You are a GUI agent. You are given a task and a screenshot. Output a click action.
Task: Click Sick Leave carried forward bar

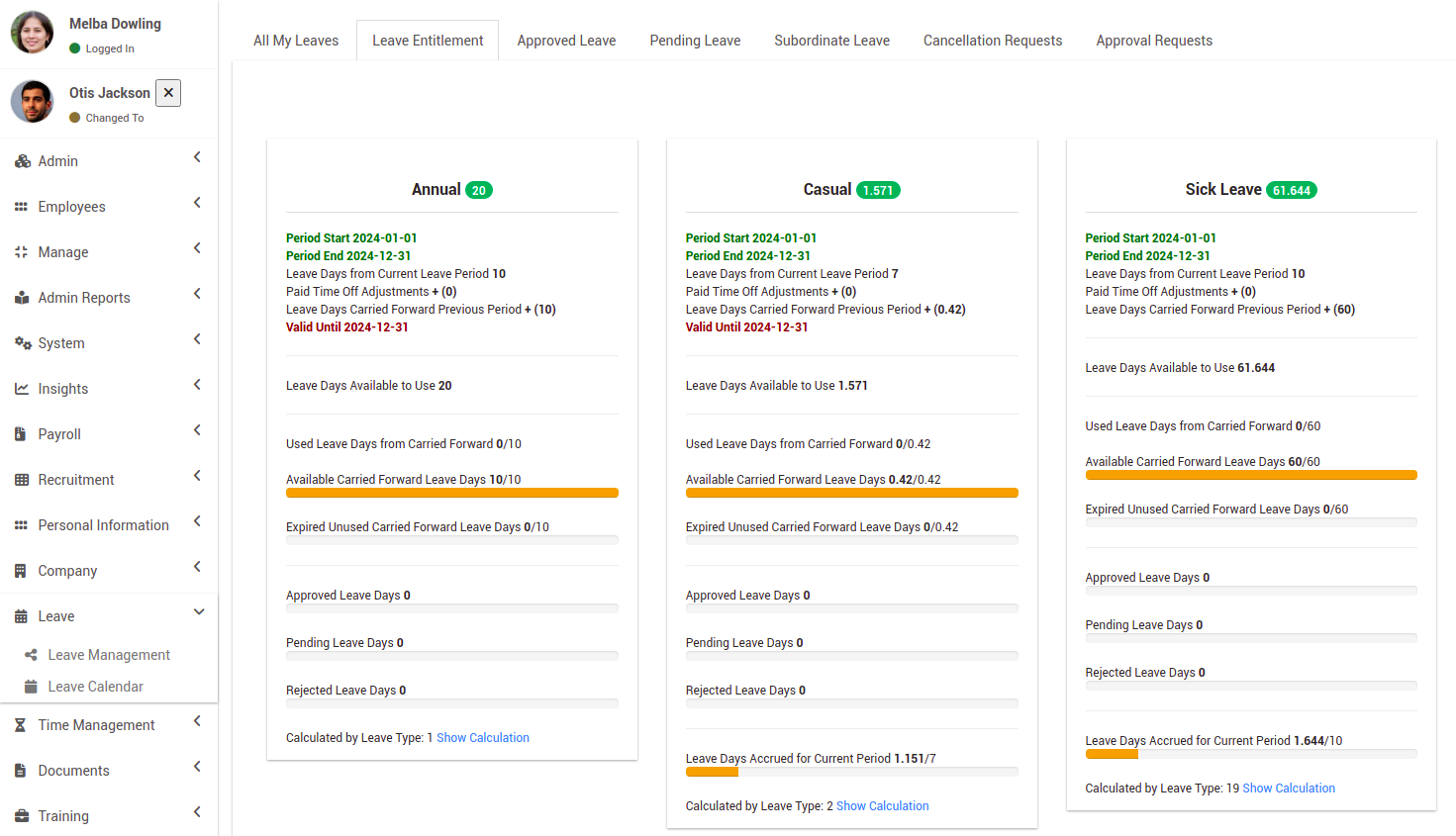click(1251, 475)
